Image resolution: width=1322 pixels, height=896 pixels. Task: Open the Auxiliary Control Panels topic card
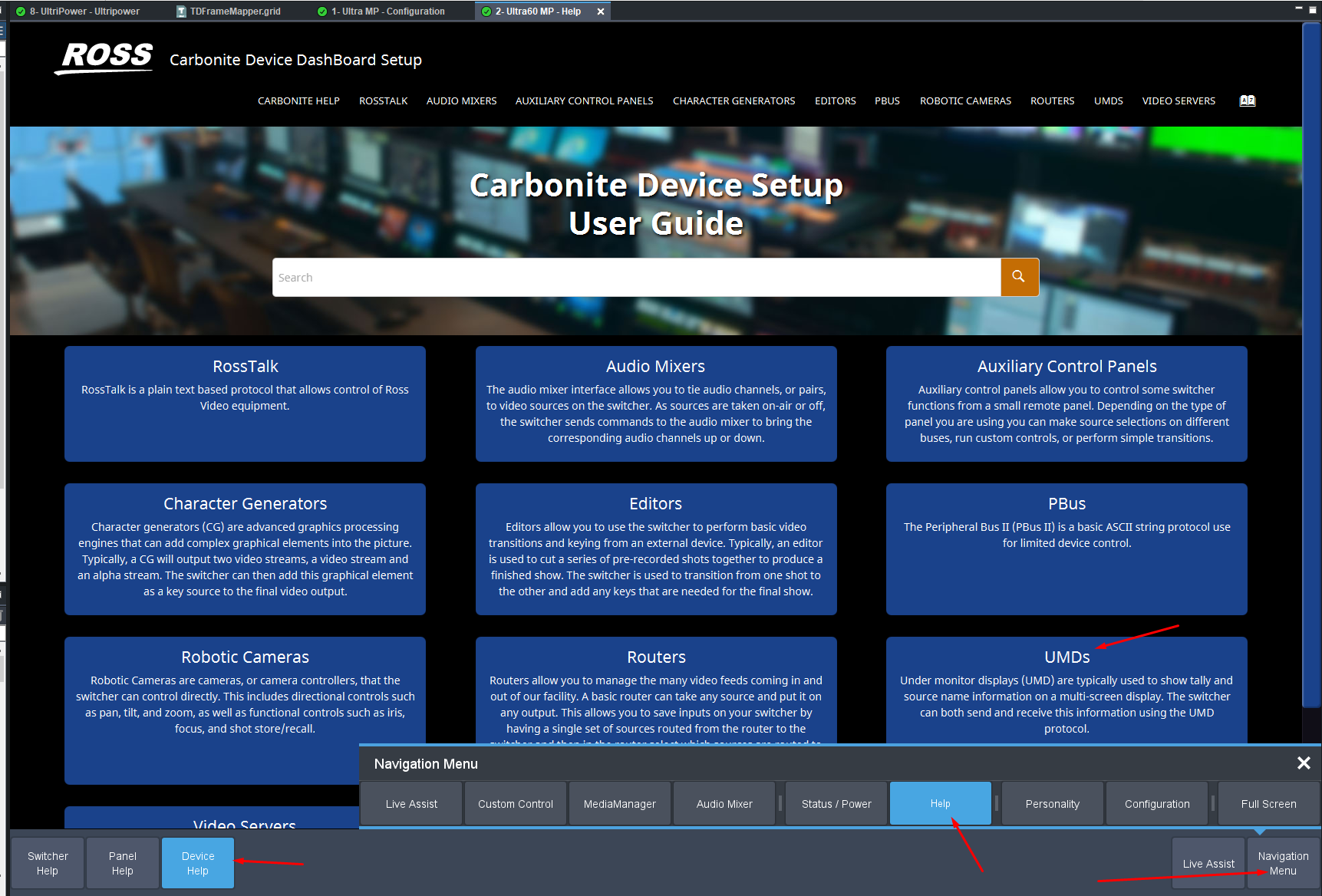coord(1067,404)
